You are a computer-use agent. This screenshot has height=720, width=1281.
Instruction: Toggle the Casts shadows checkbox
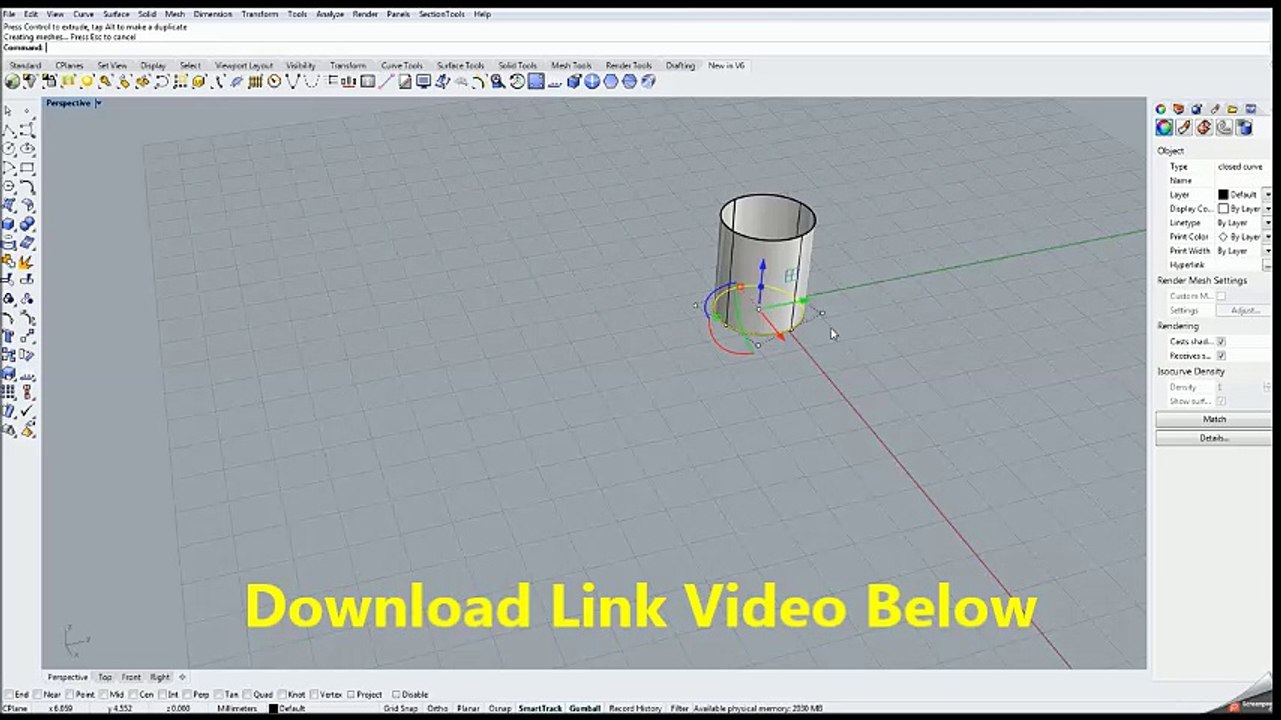point(1221,342)
